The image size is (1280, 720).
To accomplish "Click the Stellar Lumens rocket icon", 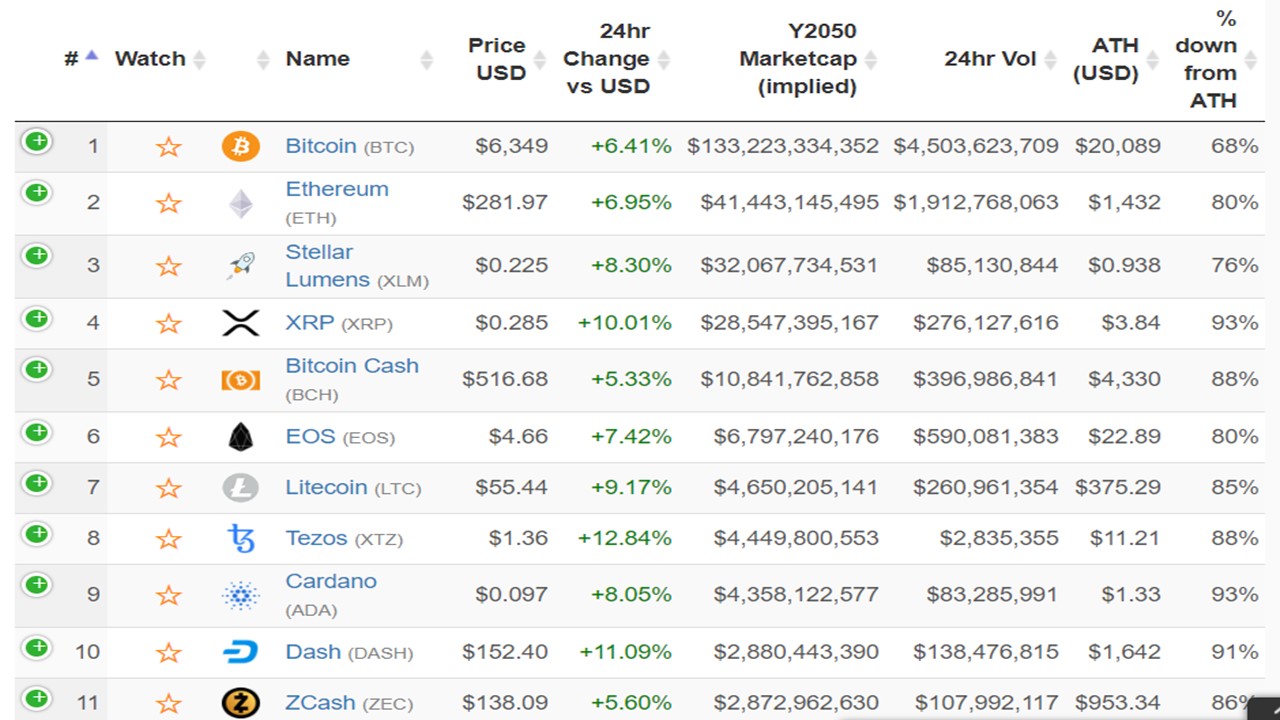I will [x=240, y=266].
